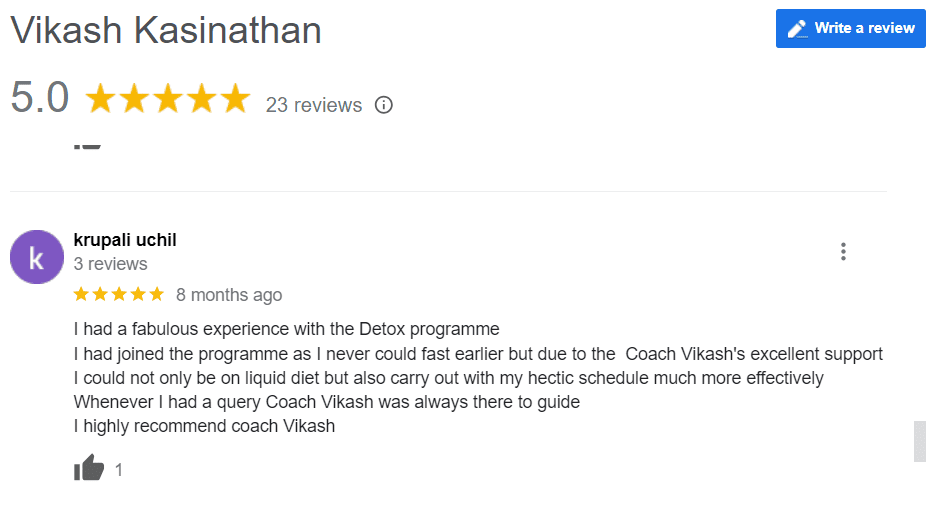Viewport: 937px width, 522px height.
Task: Click the 5.0 rating score
Action: 39,97
